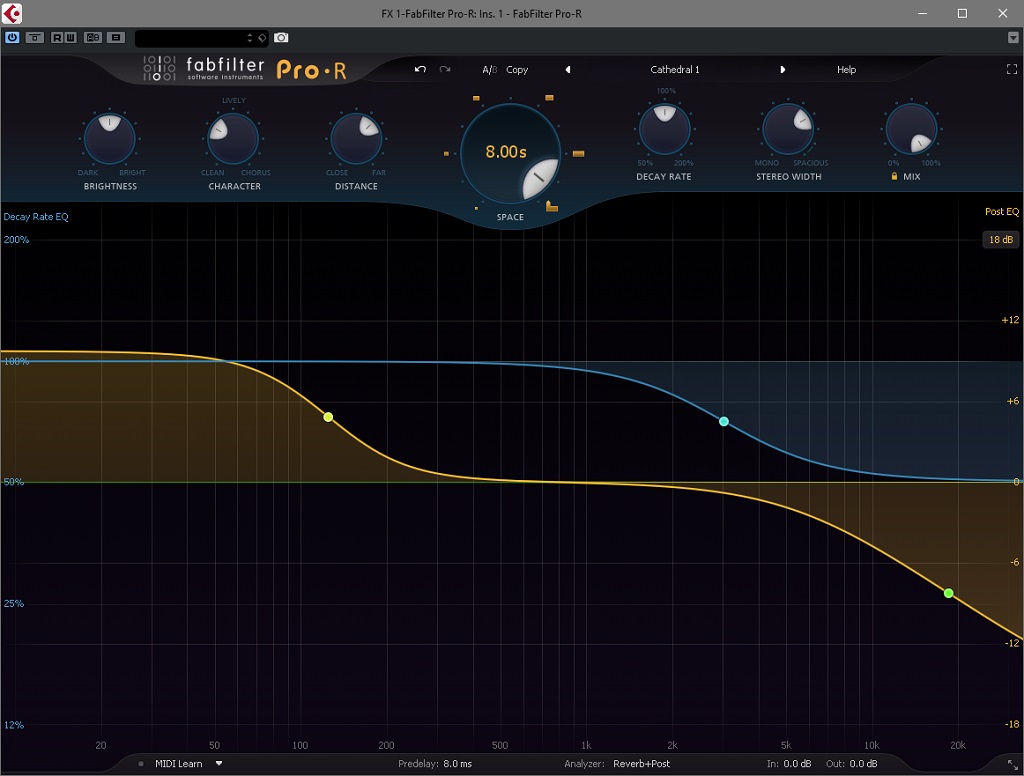Click the Decay Rate knob
Viewport: 1024px width, 776px height.
tap(665, 129)
